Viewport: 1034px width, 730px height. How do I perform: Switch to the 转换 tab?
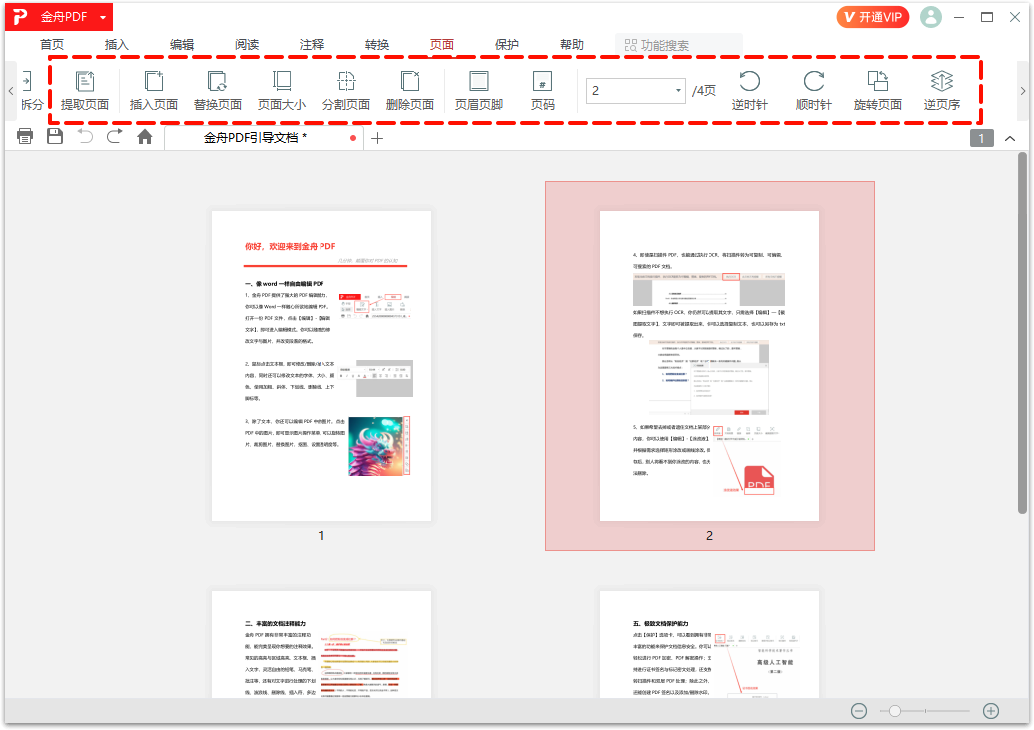pyautogui.click(x=377, y=44)
